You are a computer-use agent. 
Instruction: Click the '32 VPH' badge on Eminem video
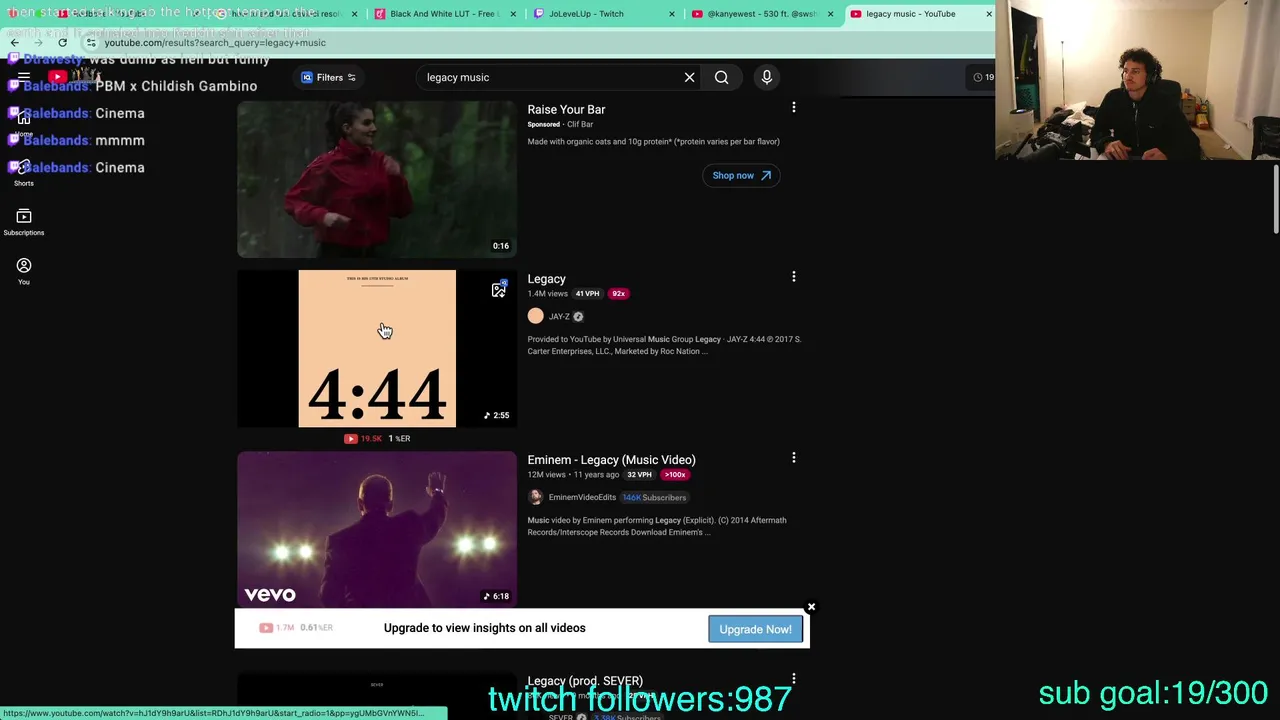click(639, 475)
